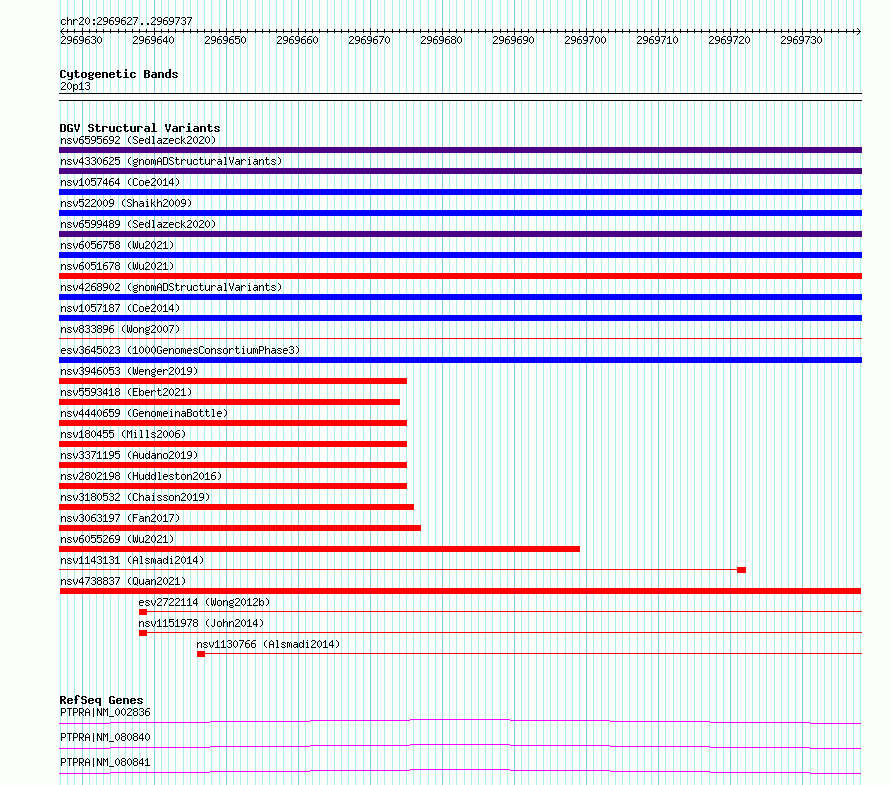Viewport: 890px width, 785px height.
Task: Open variant nsv1143131 (Alsmadi2014) label
Action: pyautogui.click(x=132, y=560)
